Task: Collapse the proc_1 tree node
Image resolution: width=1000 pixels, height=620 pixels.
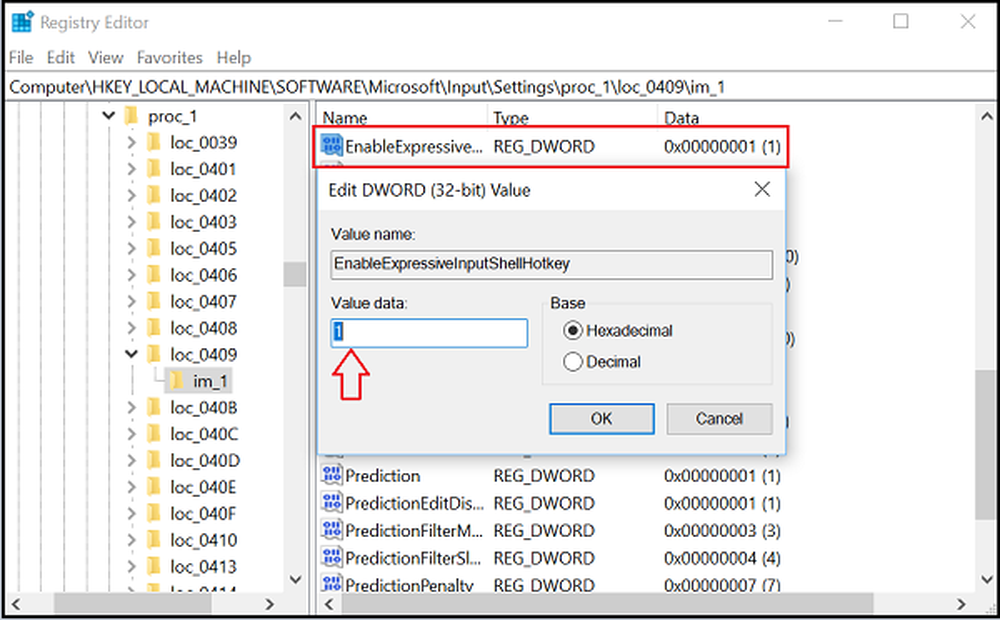Action: [x=109, y=116]
